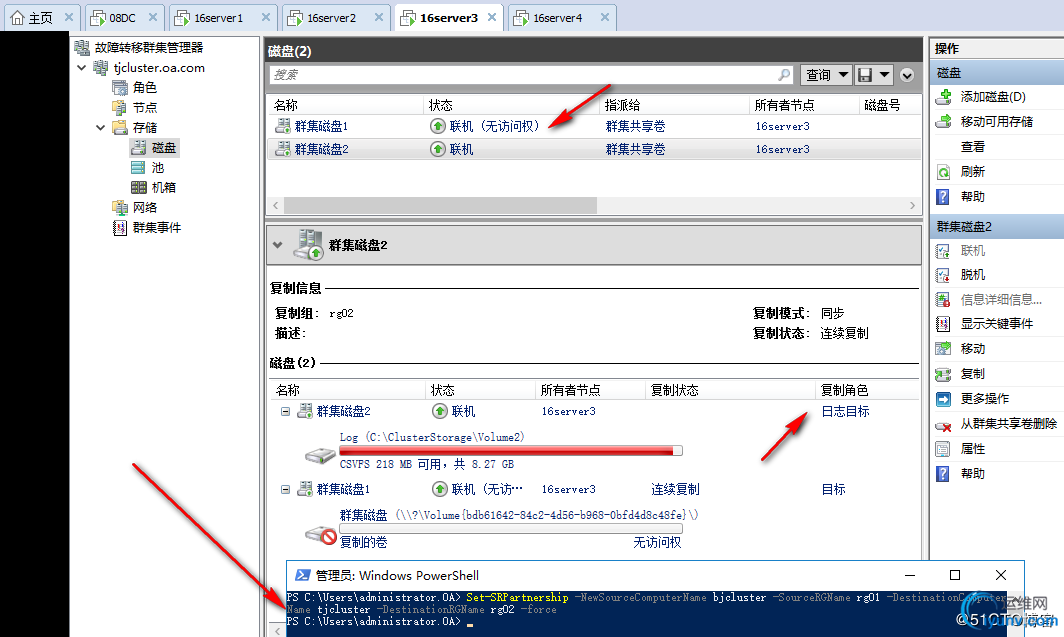
Task: Click the save query disk icon
Action: click(864, 75)
